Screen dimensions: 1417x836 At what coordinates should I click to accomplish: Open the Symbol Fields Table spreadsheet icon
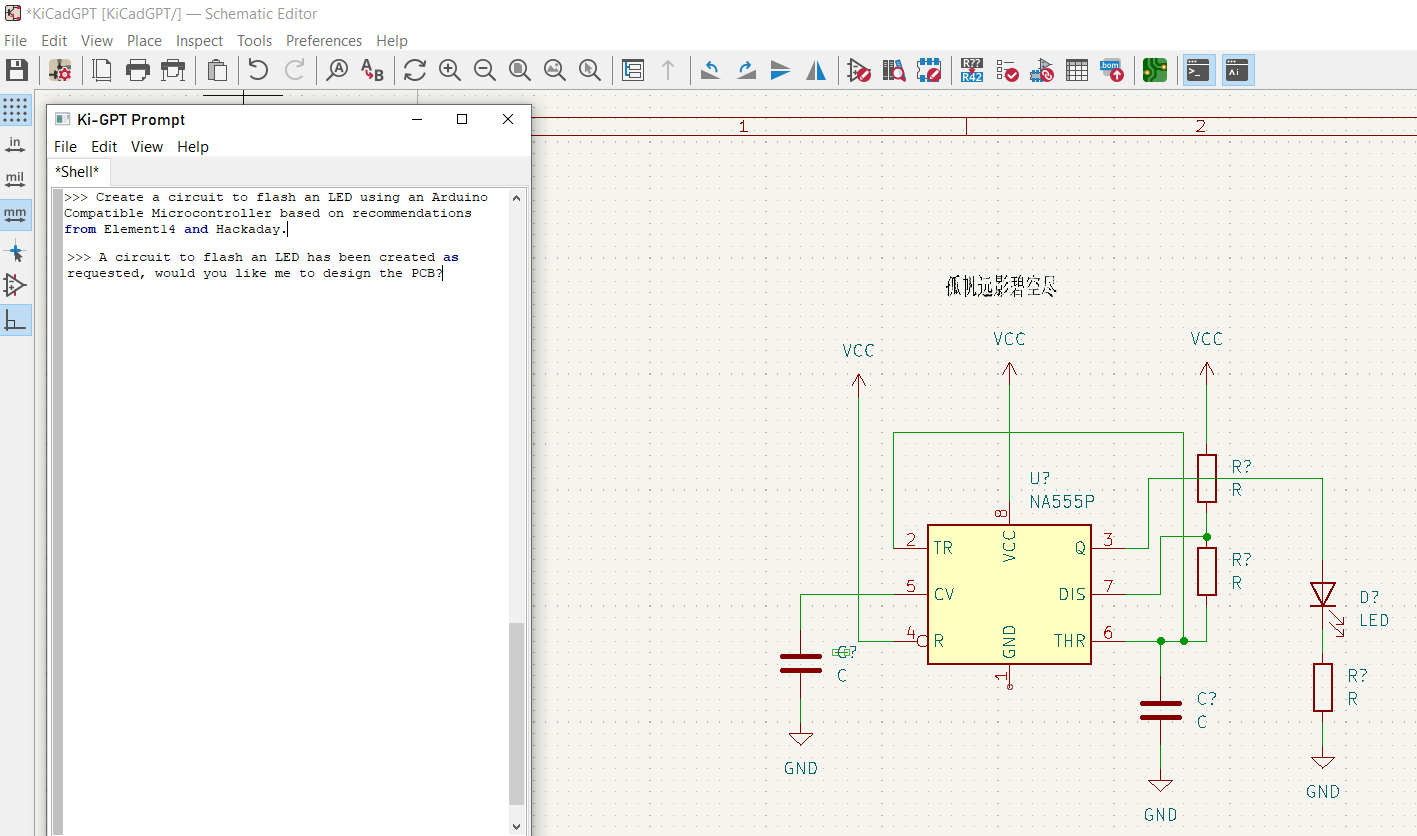click(1076, 70)
